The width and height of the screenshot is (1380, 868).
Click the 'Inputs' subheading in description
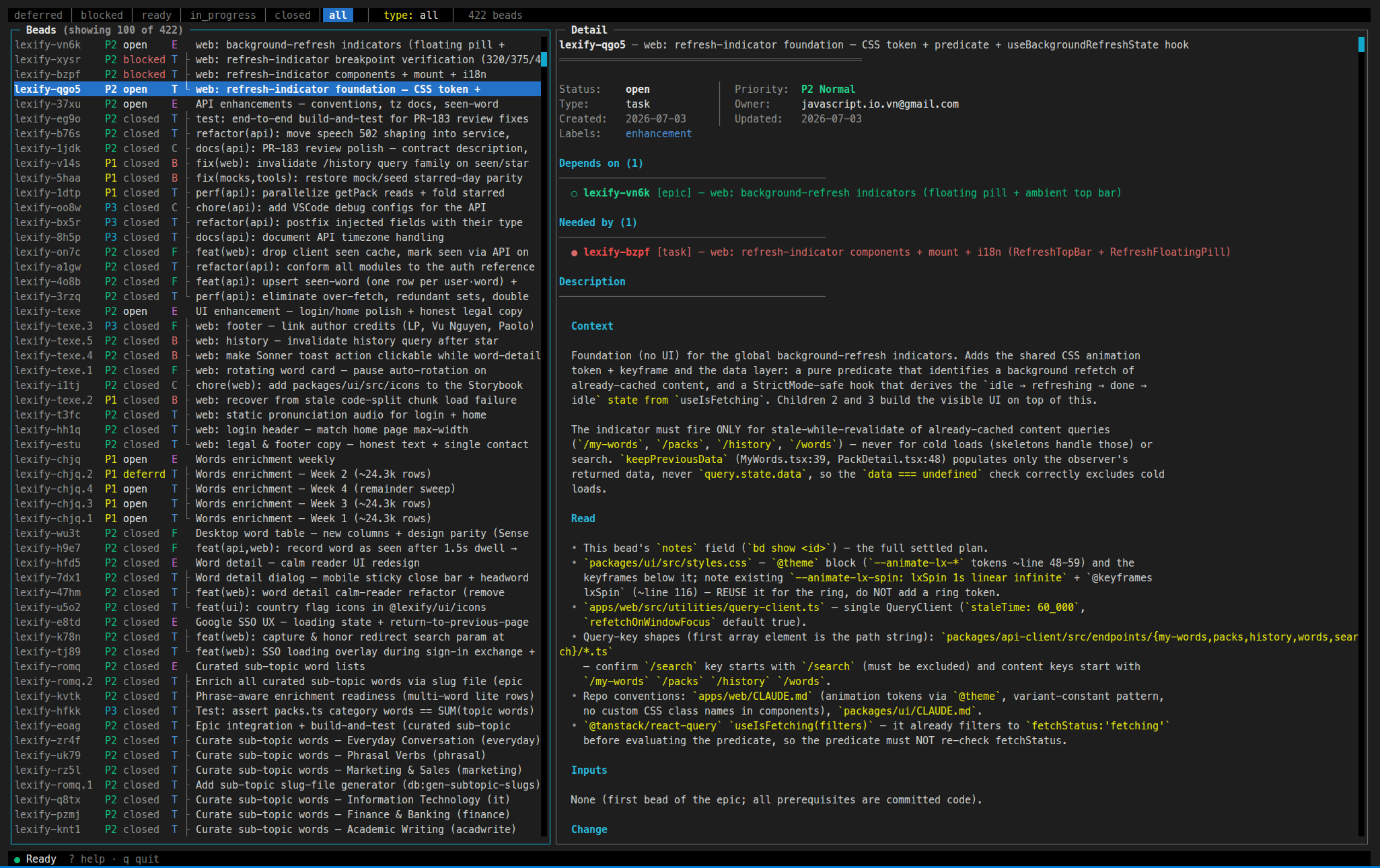pos(589,770)
